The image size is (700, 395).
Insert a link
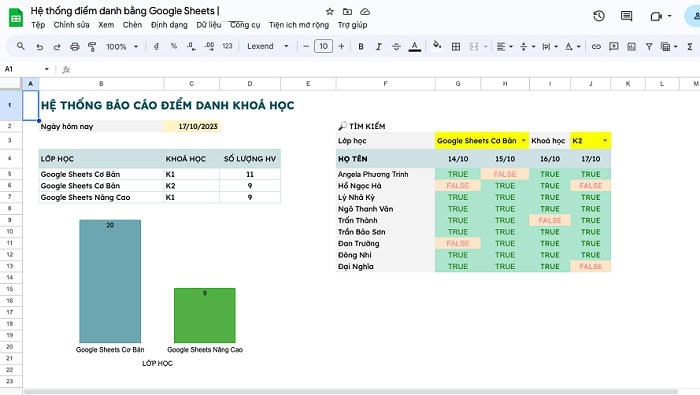point(596,46)
